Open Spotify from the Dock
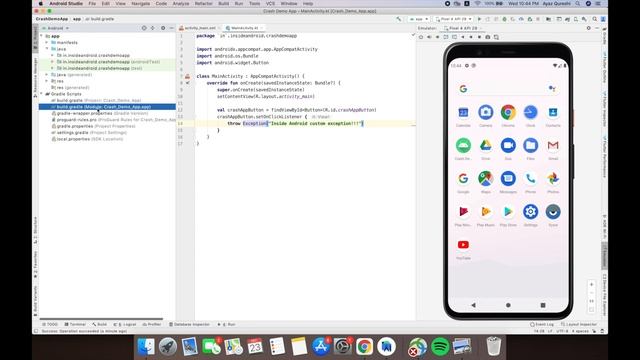The width and height of the screenshot is (640, 360). point(440,347)
